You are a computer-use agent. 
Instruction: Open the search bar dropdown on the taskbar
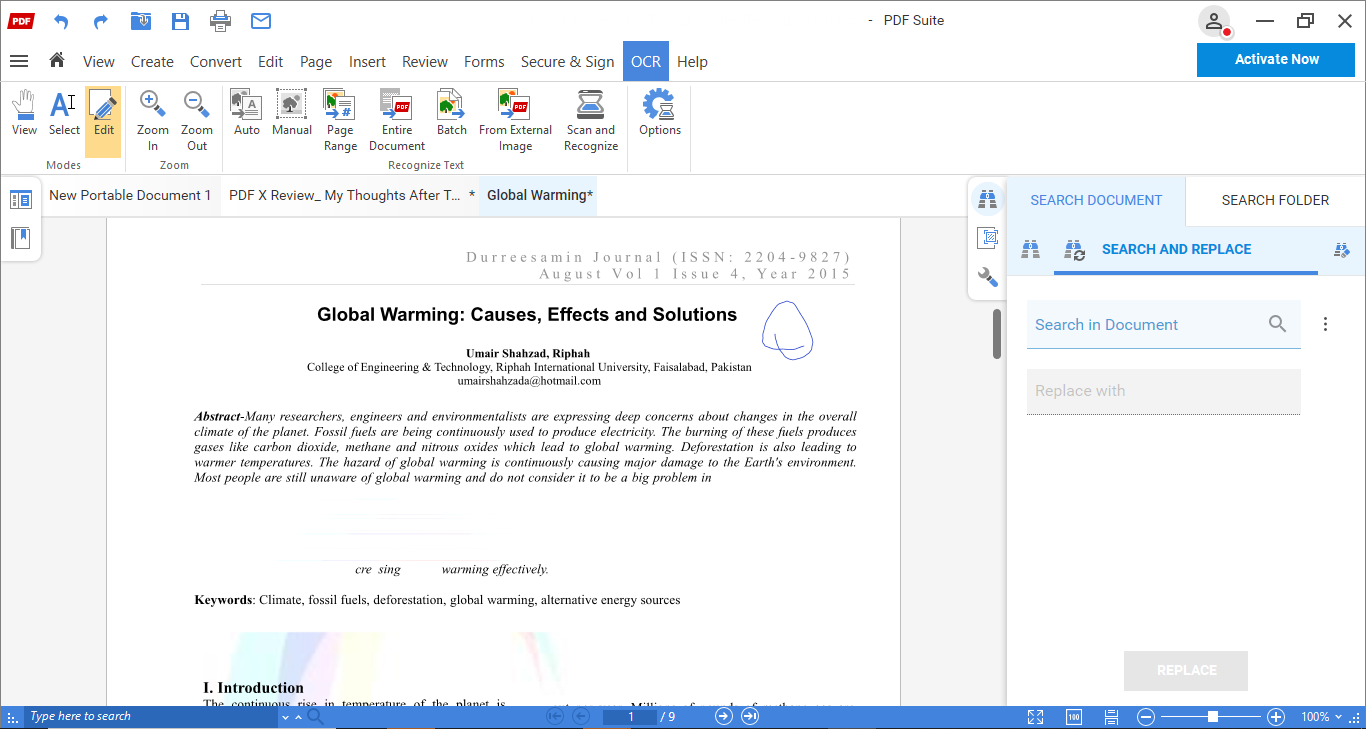284,716
